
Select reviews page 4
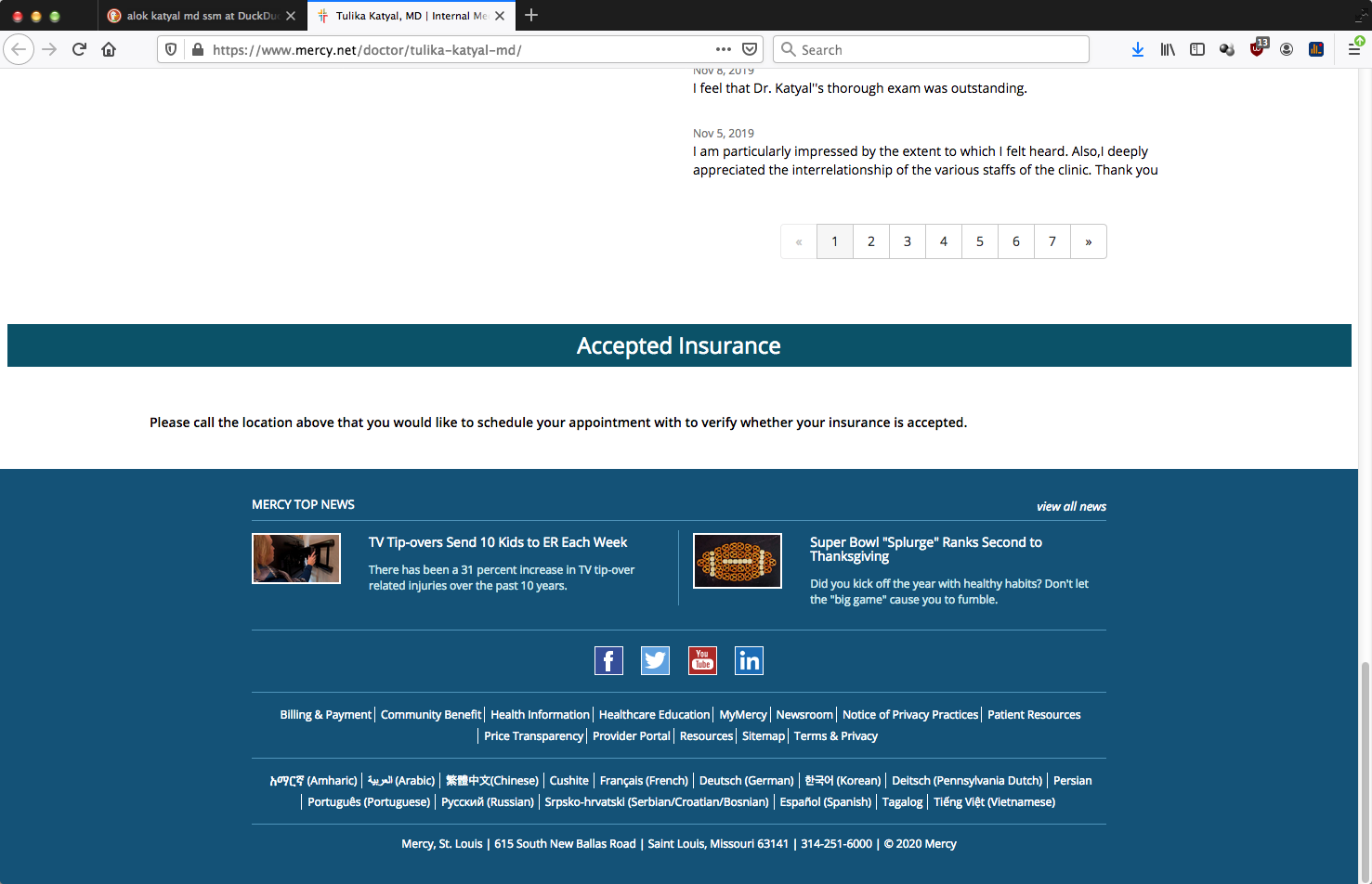944,241
